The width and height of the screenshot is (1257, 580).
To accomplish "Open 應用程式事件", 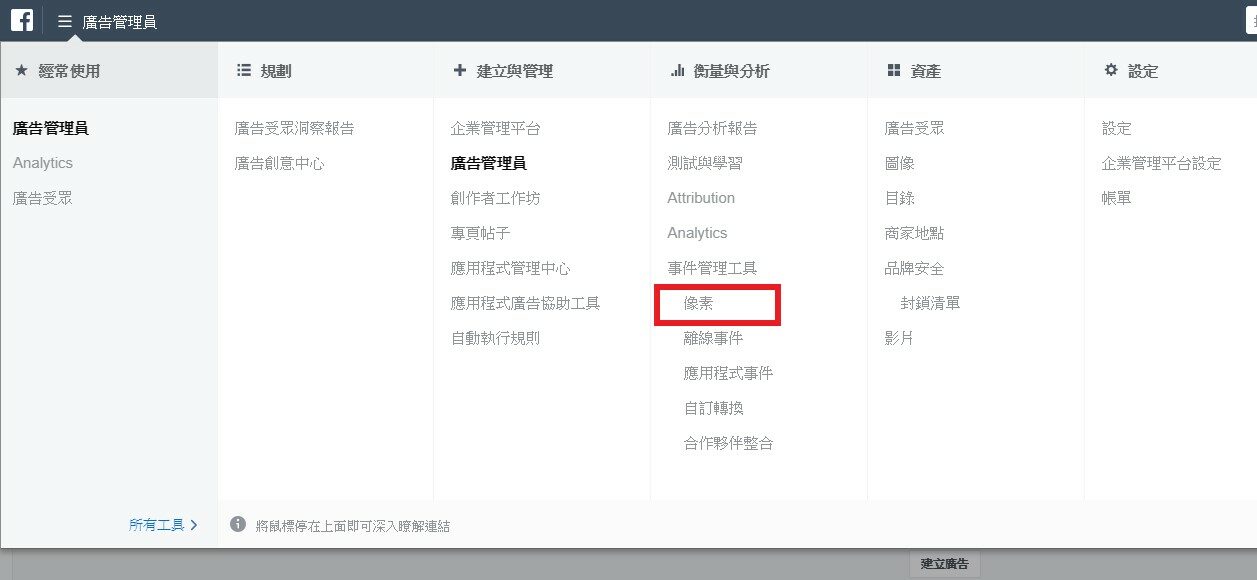I will click(x=729, y=373).
